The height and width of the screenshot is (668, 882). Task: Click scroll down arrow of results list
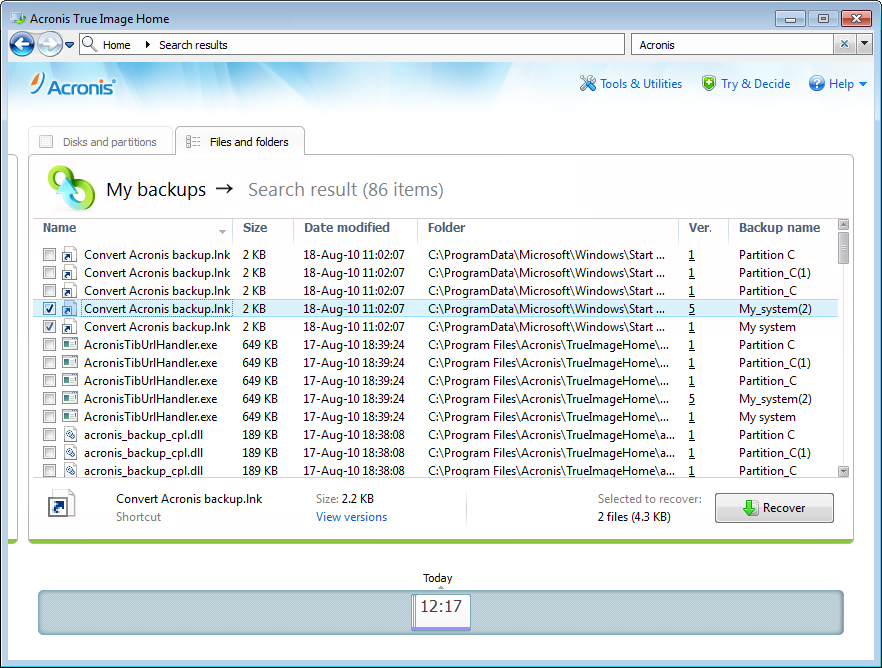843,471
